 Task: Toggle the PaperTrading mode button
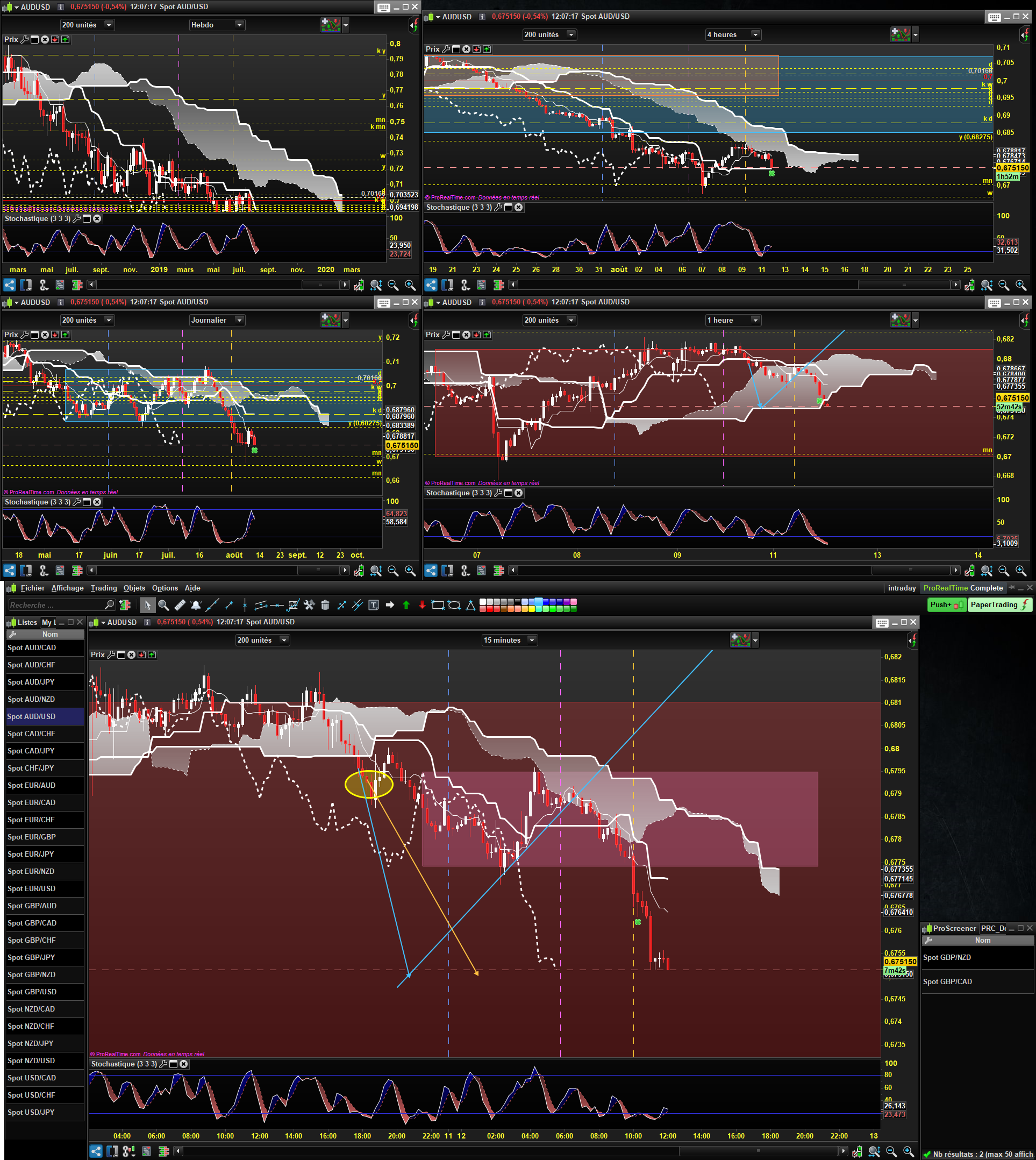[999, 605]
